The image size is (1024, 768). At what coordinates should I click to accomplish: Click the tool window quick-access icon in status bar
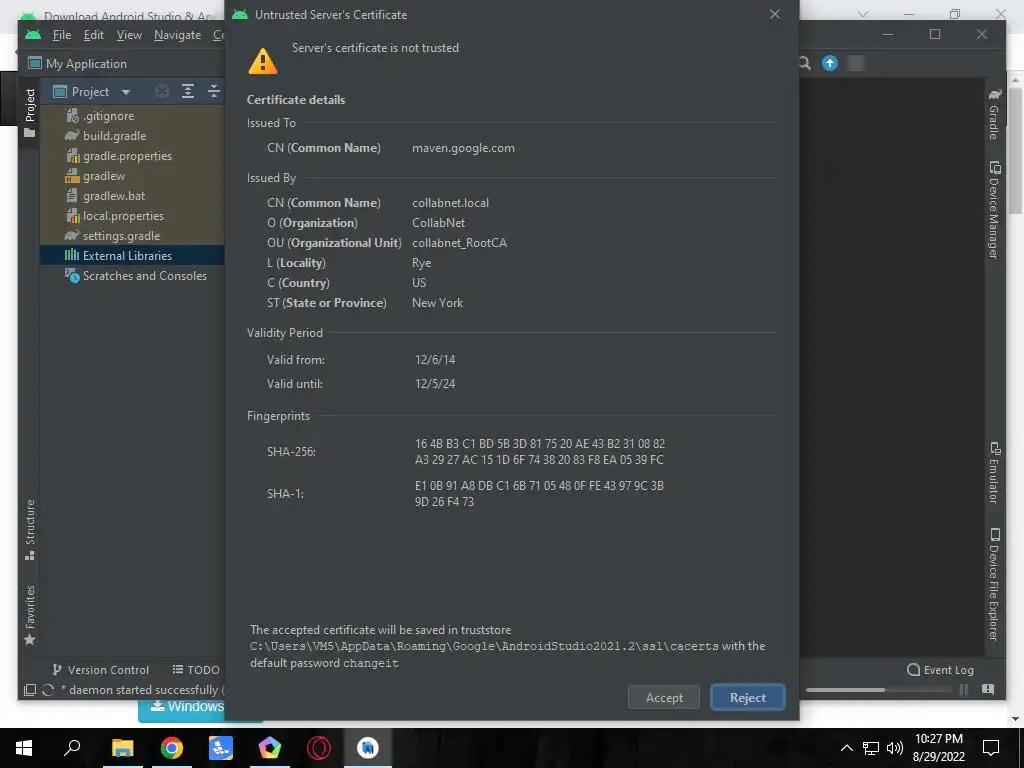tap(29, 690)
